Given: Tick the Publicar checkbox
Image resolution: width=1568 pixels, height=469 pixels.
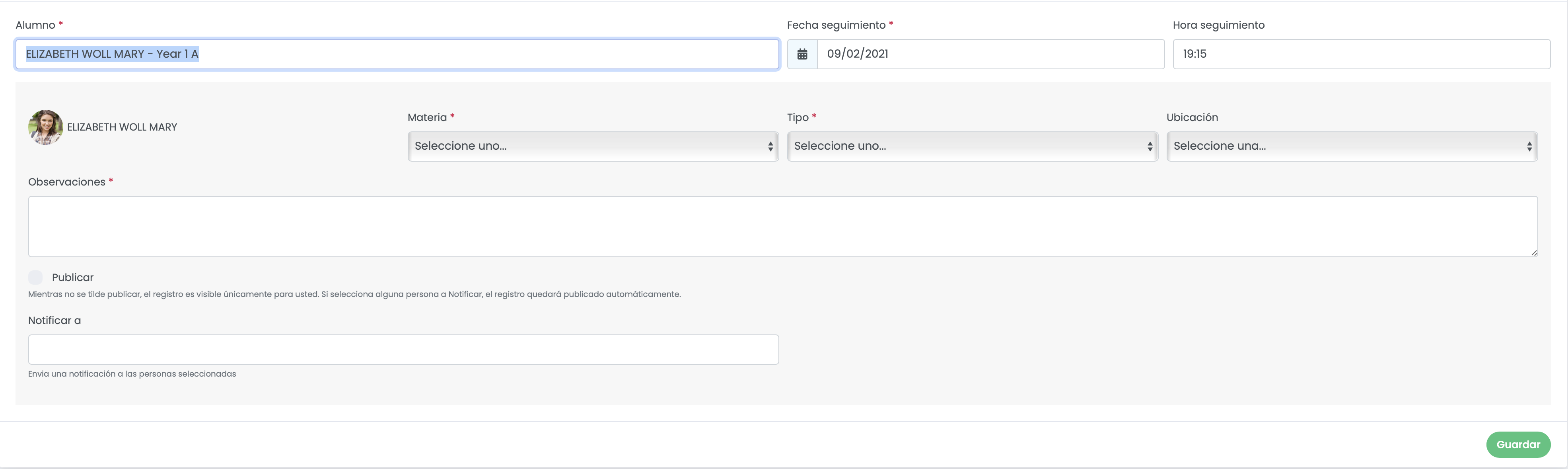Looking at the screenshot, I should [35, 278].
